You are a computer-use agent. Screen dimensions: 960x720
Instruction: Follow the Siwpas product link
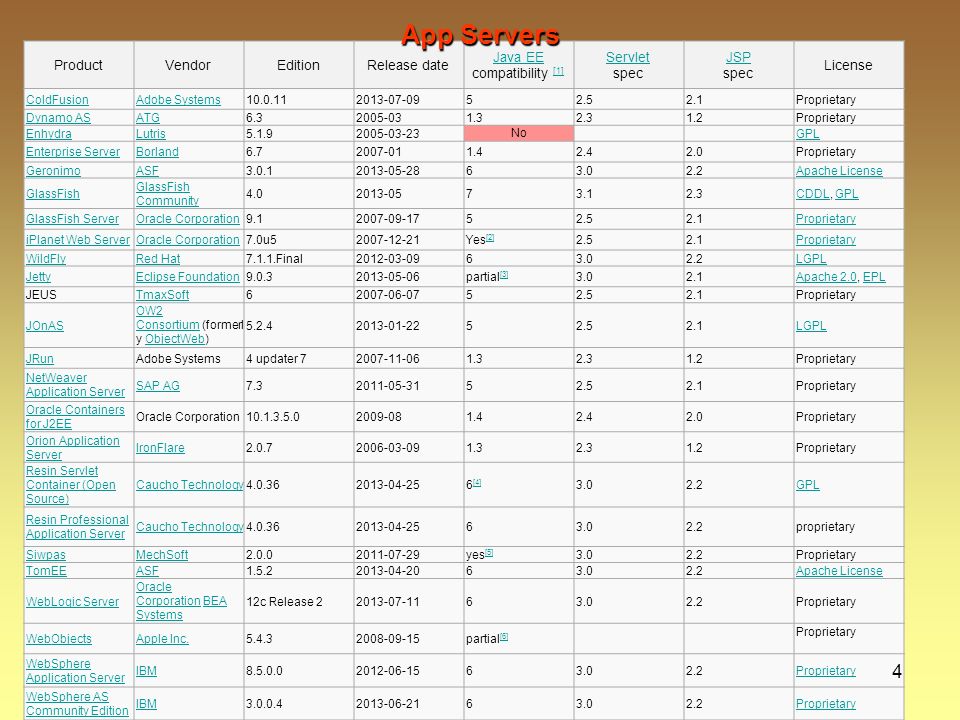(x=45, y=555)
